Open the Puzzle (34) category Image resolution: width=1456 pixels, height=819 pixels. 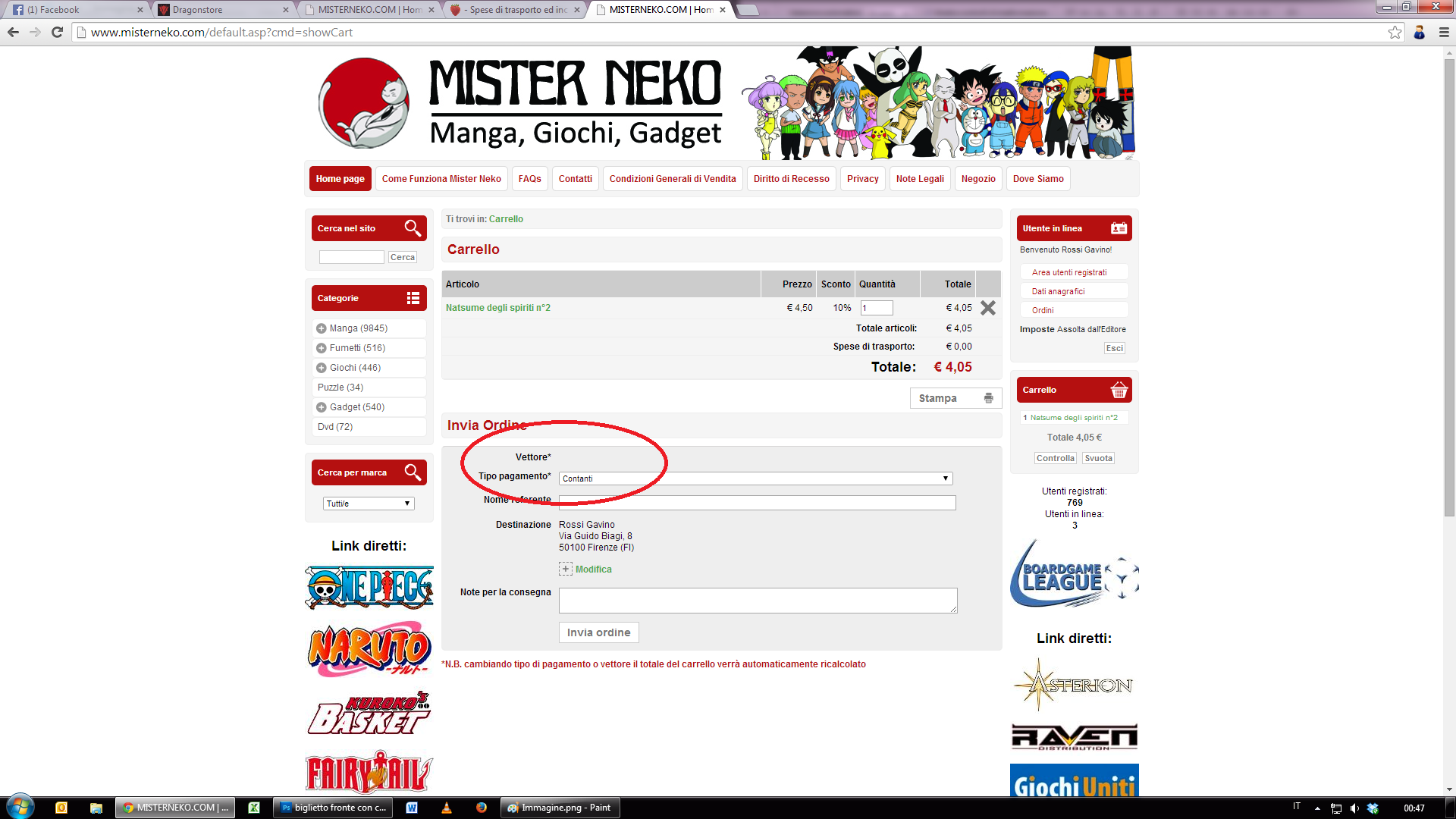pos(340,388)
